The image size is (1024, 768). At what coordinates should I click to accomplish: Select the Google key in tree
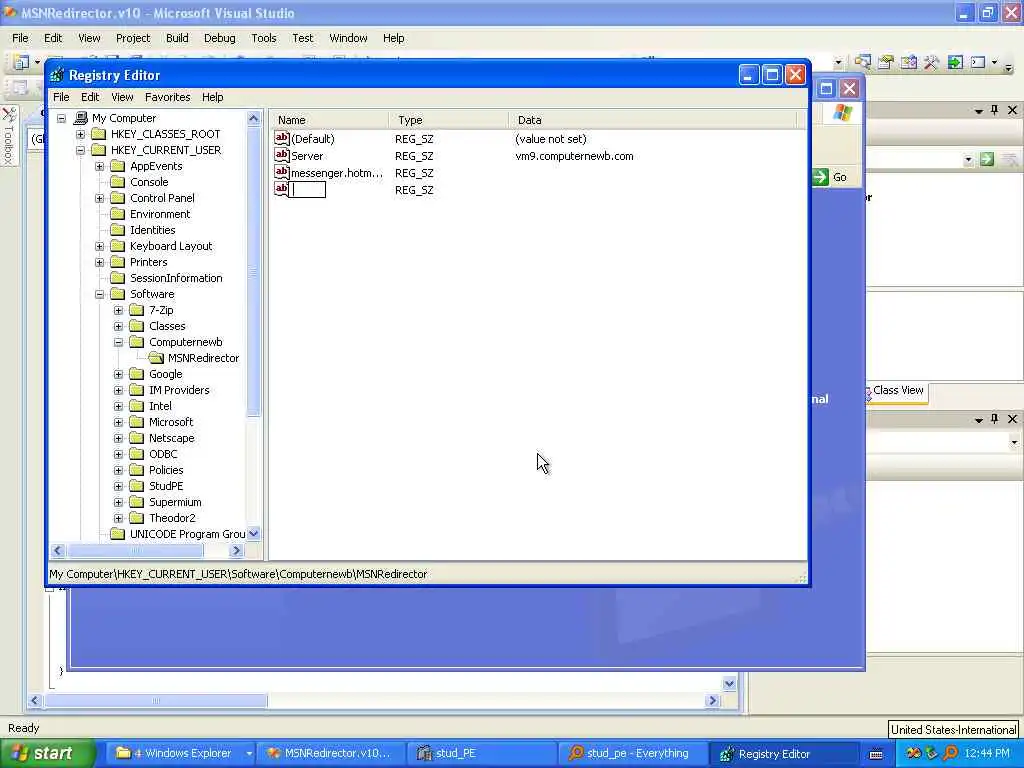pos(165,374)
